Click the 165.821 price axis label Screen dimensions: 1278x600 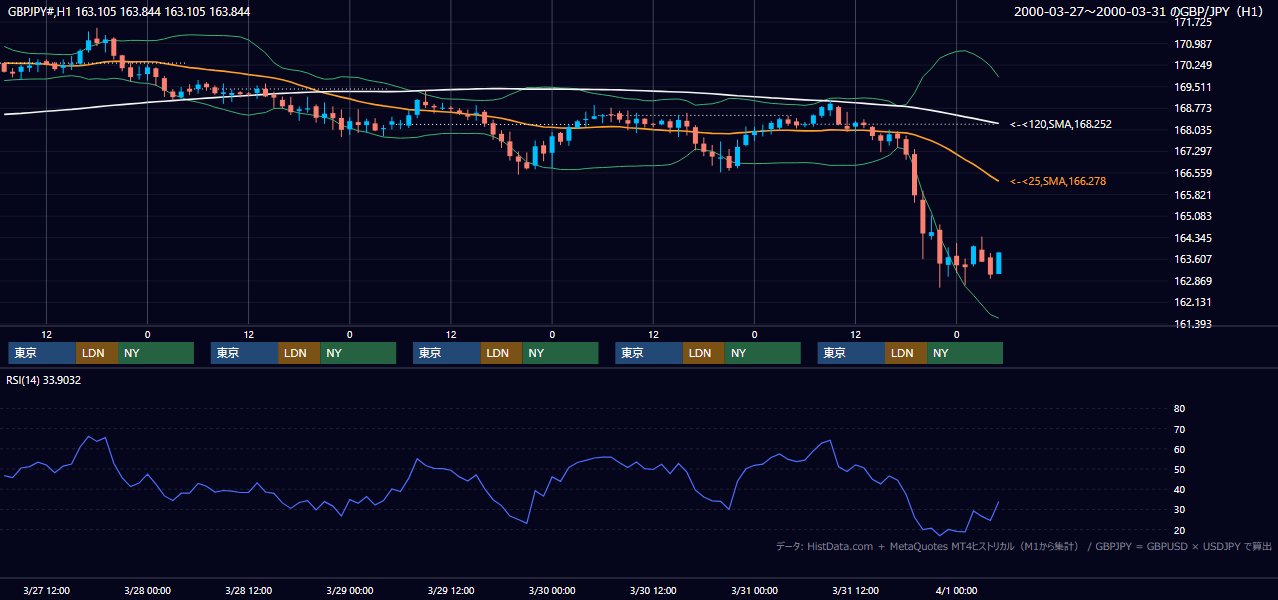point(1193,195)
